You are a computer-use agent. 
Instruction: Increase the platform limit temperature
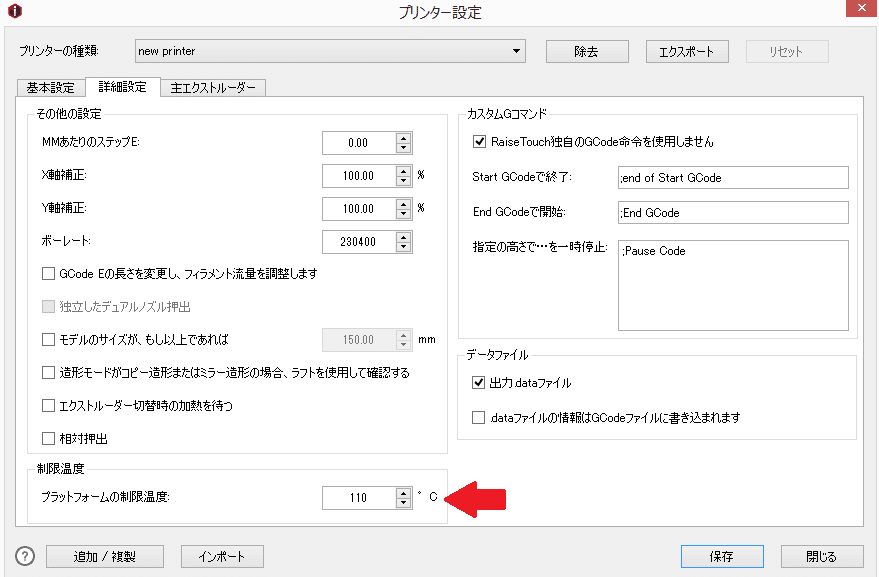click(x=404, y=493)
